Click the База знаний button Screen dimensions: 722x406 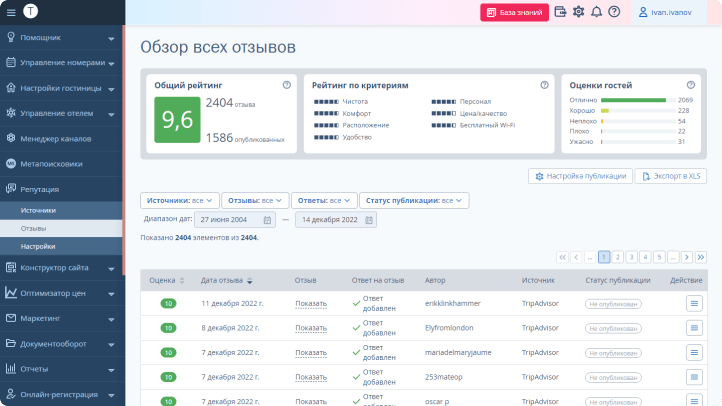click(514, 12)
